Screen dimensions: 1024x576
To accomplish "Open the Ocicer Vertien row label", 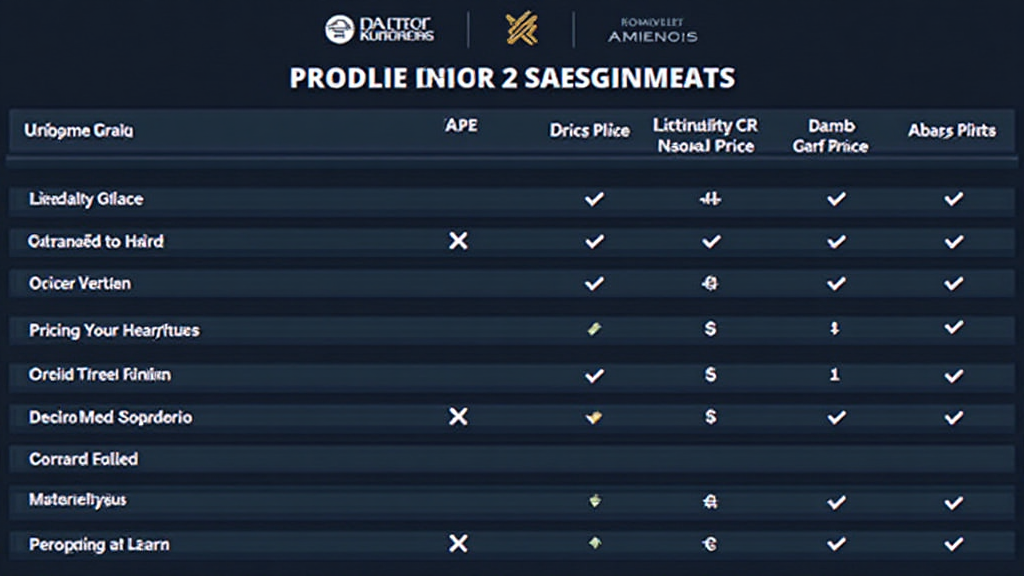I will pos(80,284).
